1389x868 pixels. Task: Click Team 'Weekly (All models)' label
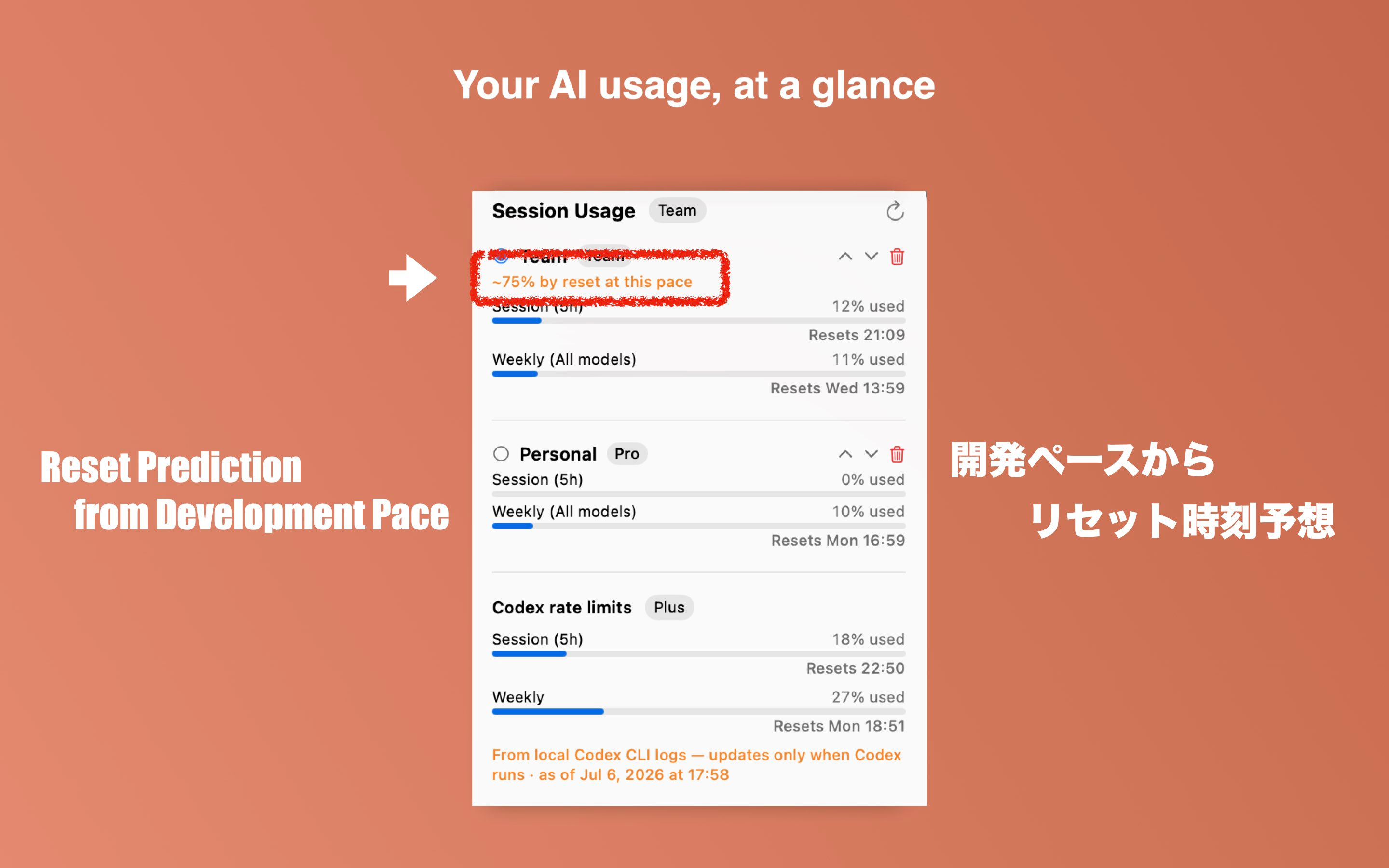coord(564,359)
